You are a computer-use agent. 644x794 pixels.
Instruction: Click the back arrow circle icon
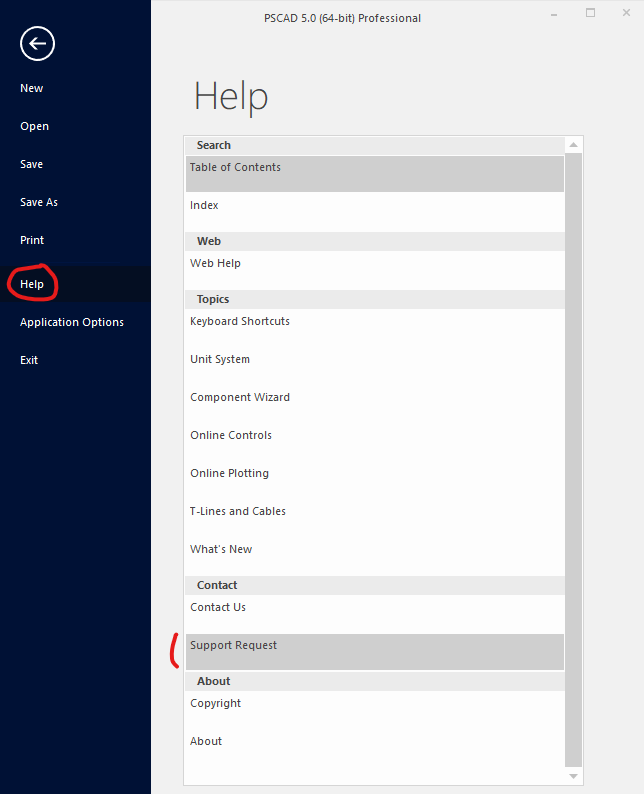pyautogui.click(x=37, y=43)
